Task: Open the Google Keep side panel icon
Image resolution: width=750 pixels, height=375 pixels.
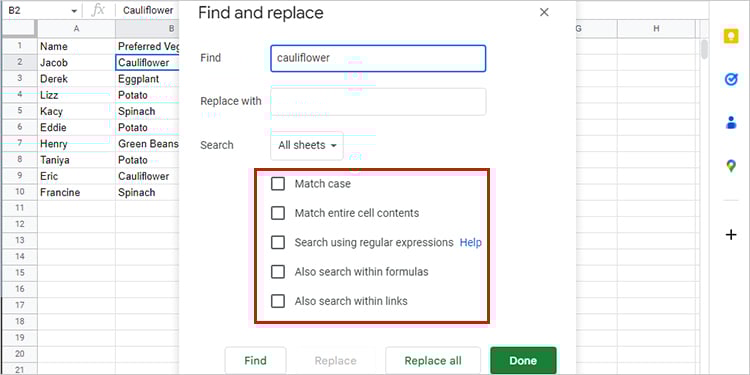Action: tap(731, 37)
